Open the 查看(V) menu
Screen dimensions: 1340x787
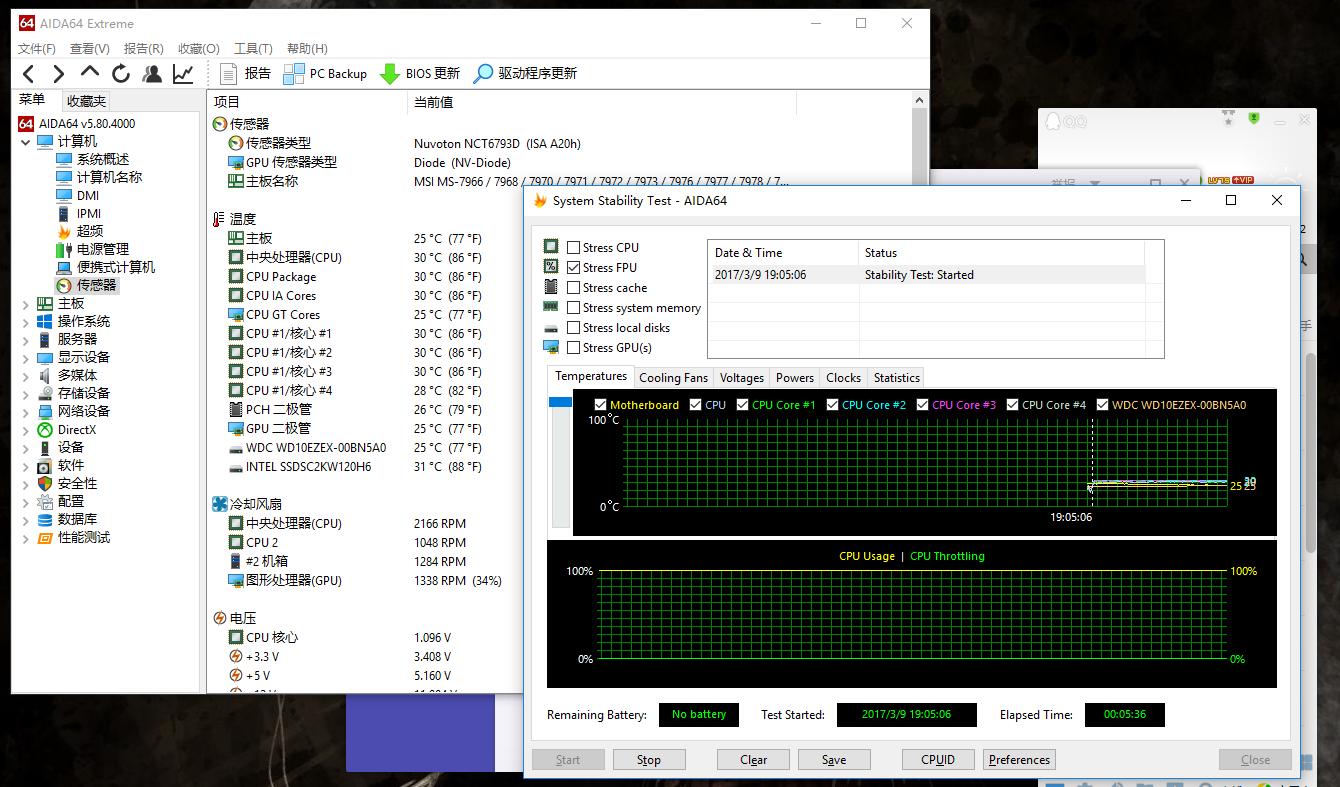[90, 48]
